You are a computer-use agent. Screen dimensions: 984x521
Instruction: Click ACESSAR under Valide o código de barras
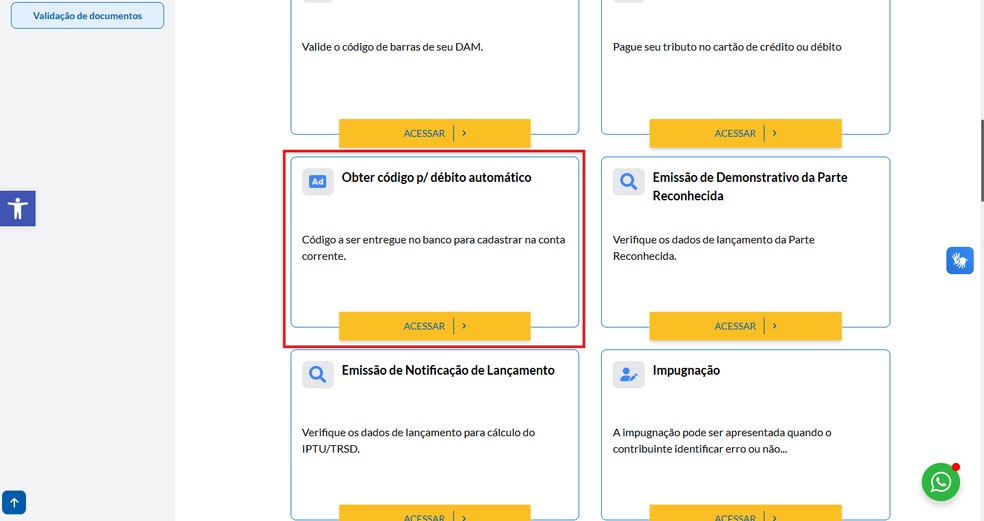pyautogui.click(x=435, y=133)
